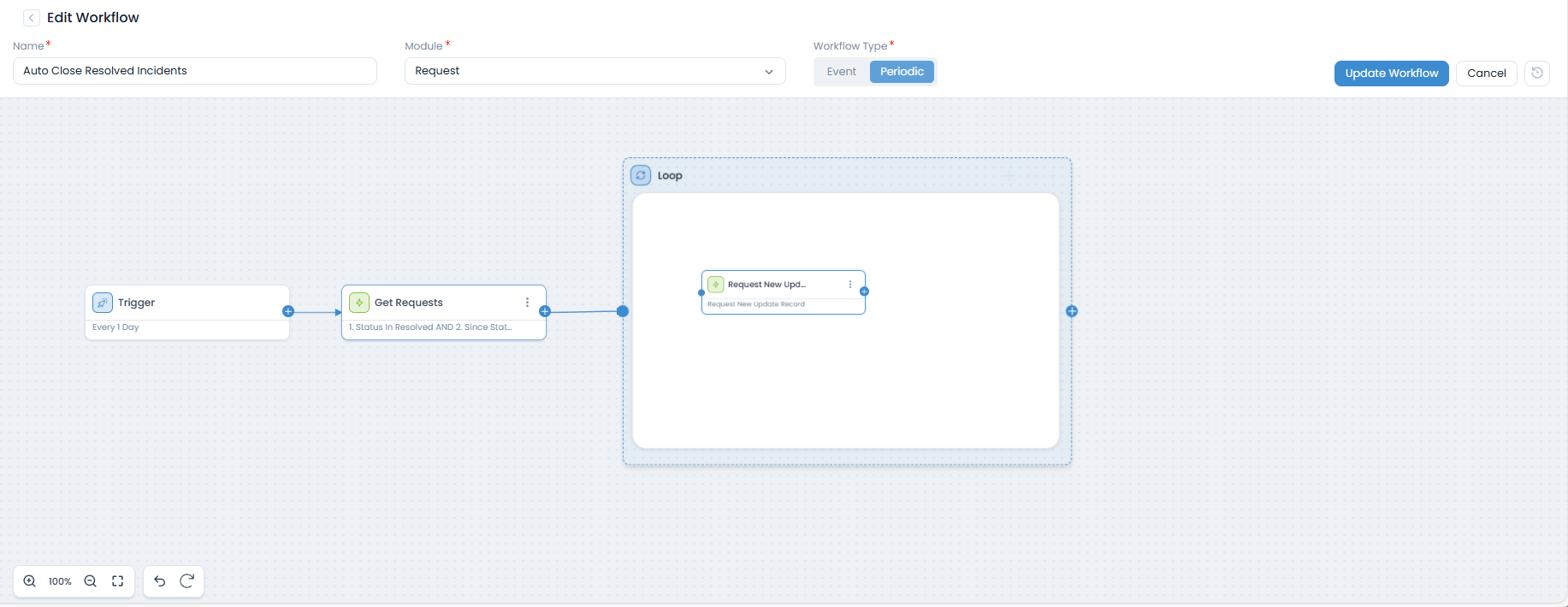
Task: Click the back arrow beside Edit Workflow
Action: [x=32, y=18]
